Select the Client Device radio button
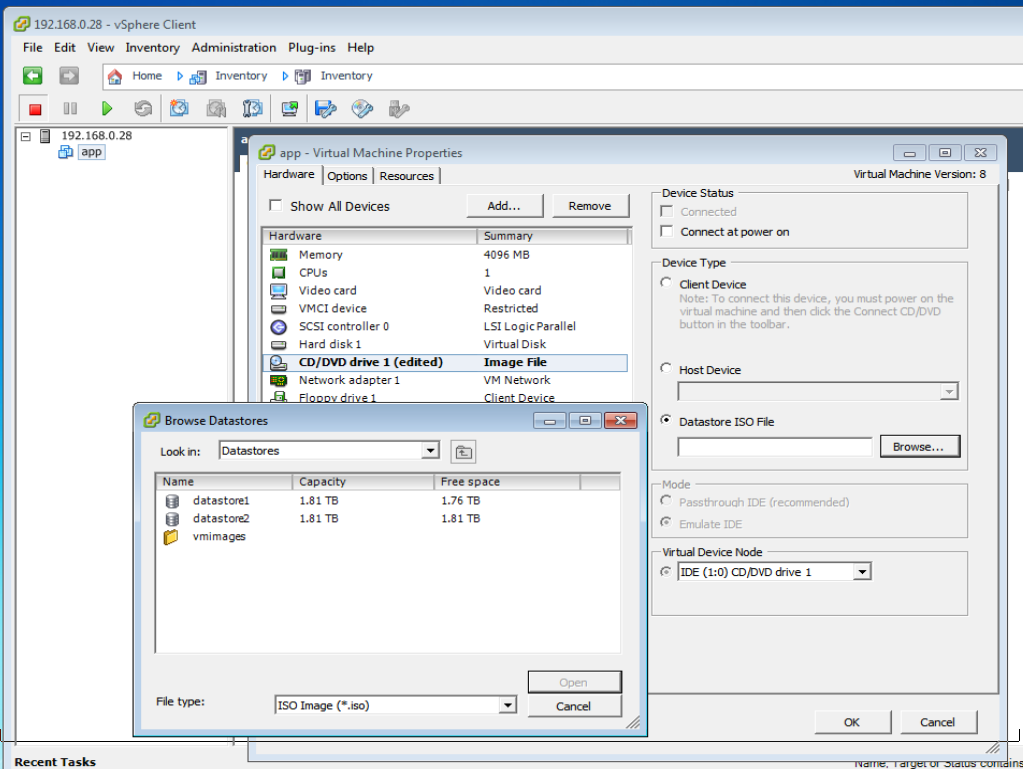Screen dimensions: 1023x769 (666, 283)
